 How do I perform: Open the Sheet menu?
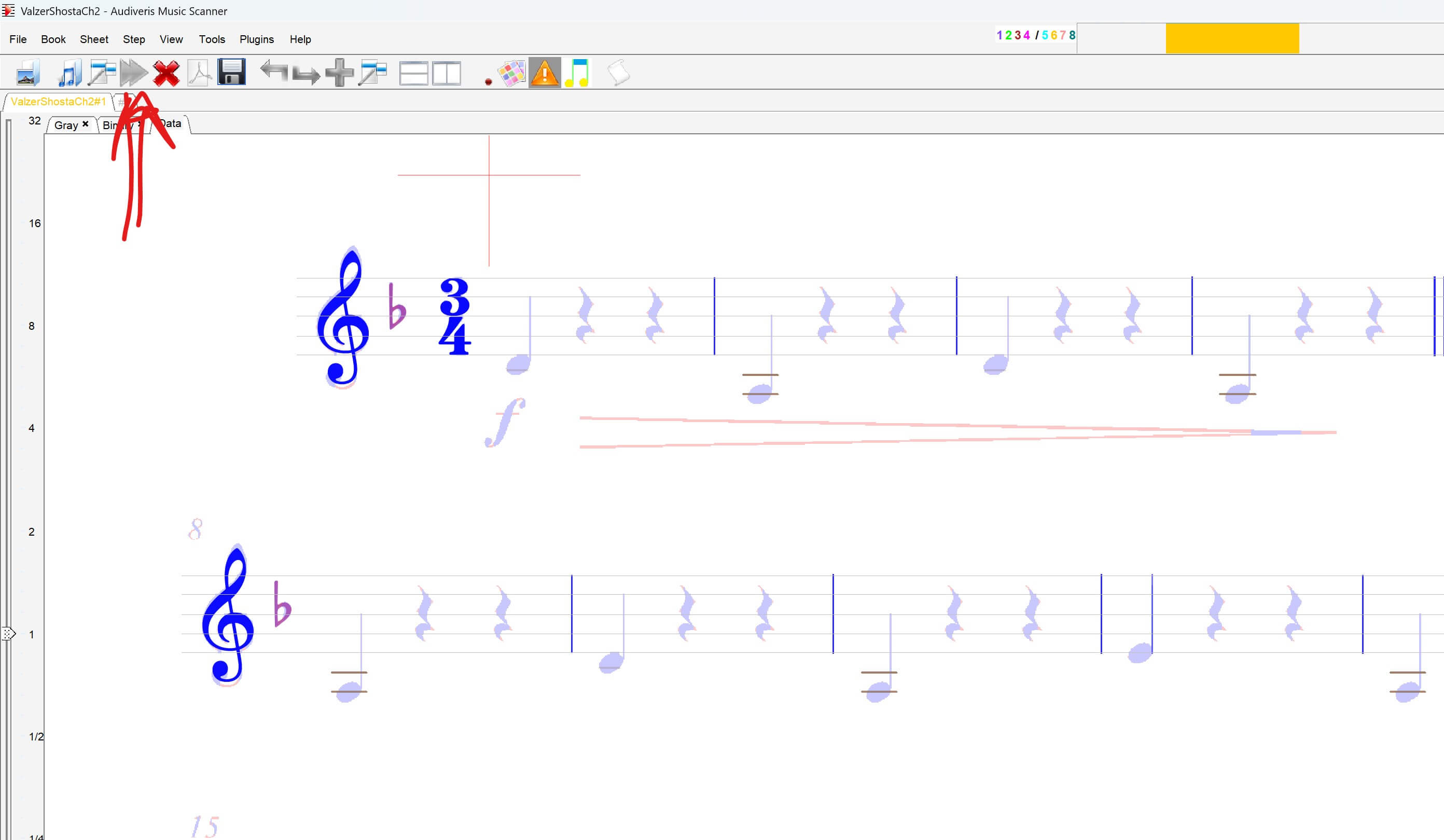coord(93,39)
